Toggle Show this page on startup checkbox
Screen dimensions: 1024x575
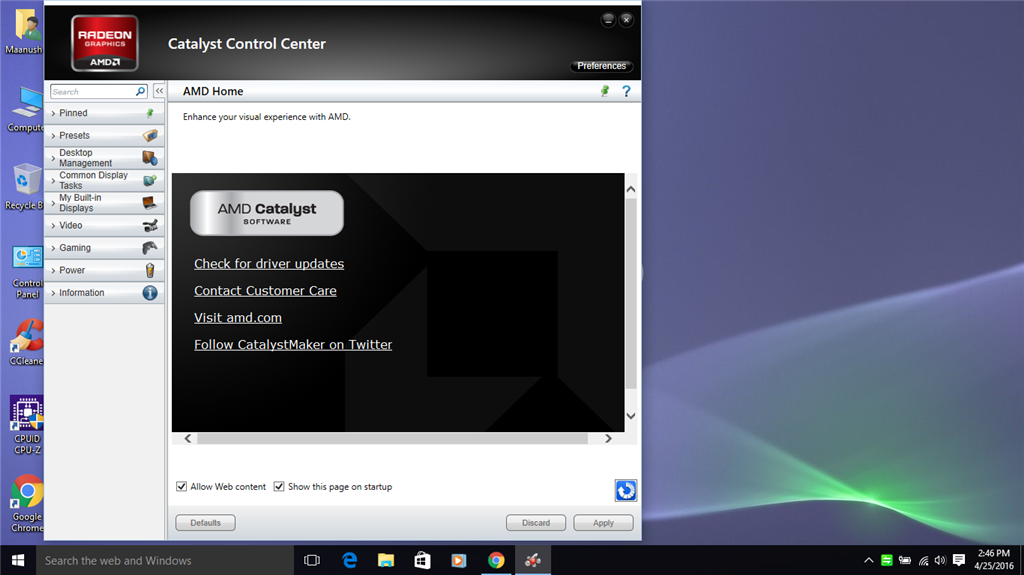pos(279,486)
